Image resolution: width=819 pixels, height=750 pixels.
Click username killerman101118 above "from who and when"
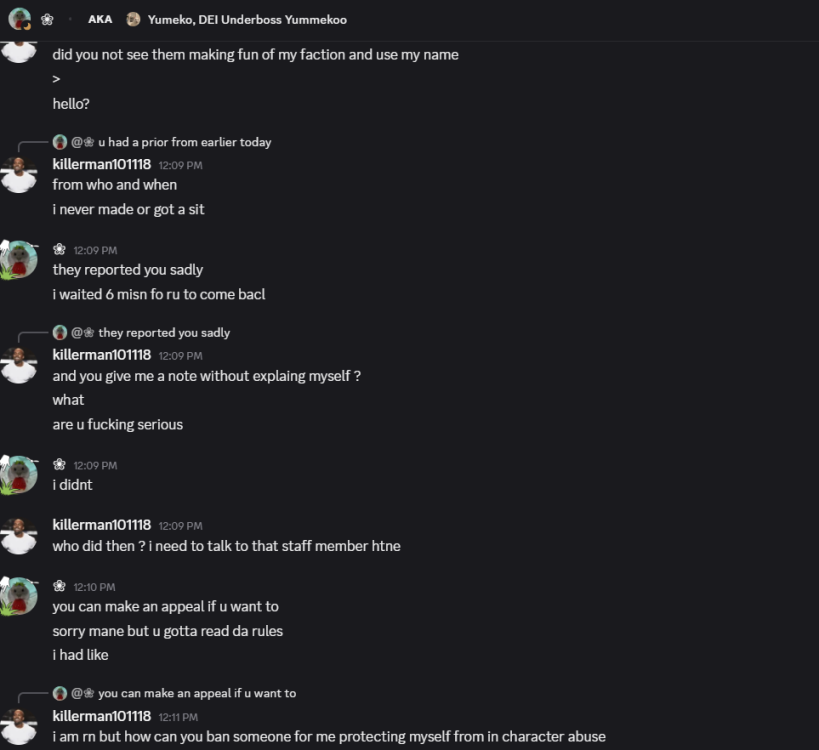coord(101,164)
